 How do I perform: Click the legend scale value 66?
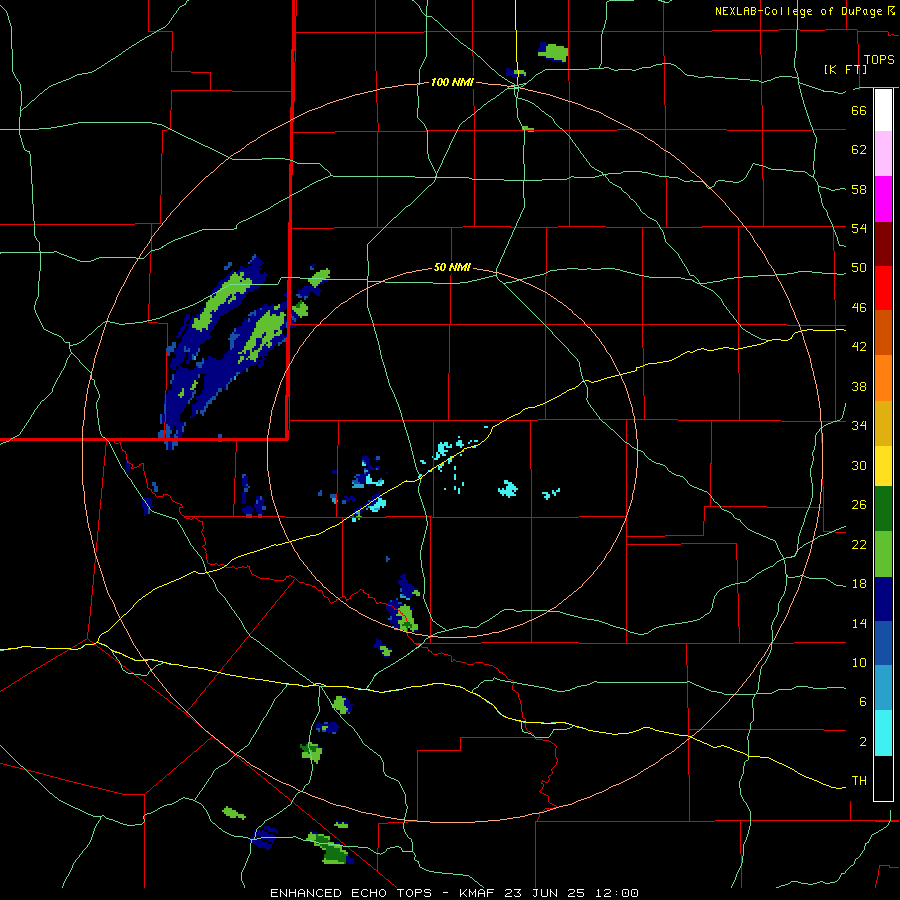tap(859, 110)
